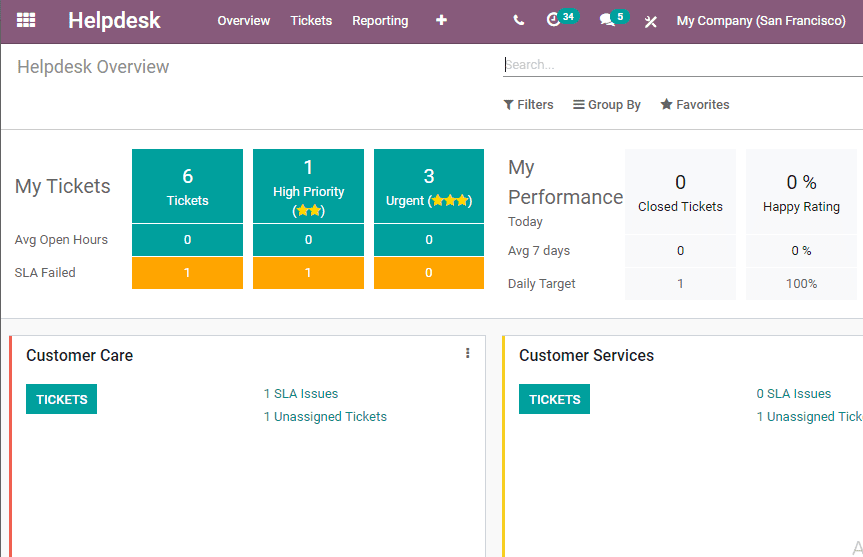Screen dimensions: 863x557
Task: Open the Overview menu
Action: 243,20
